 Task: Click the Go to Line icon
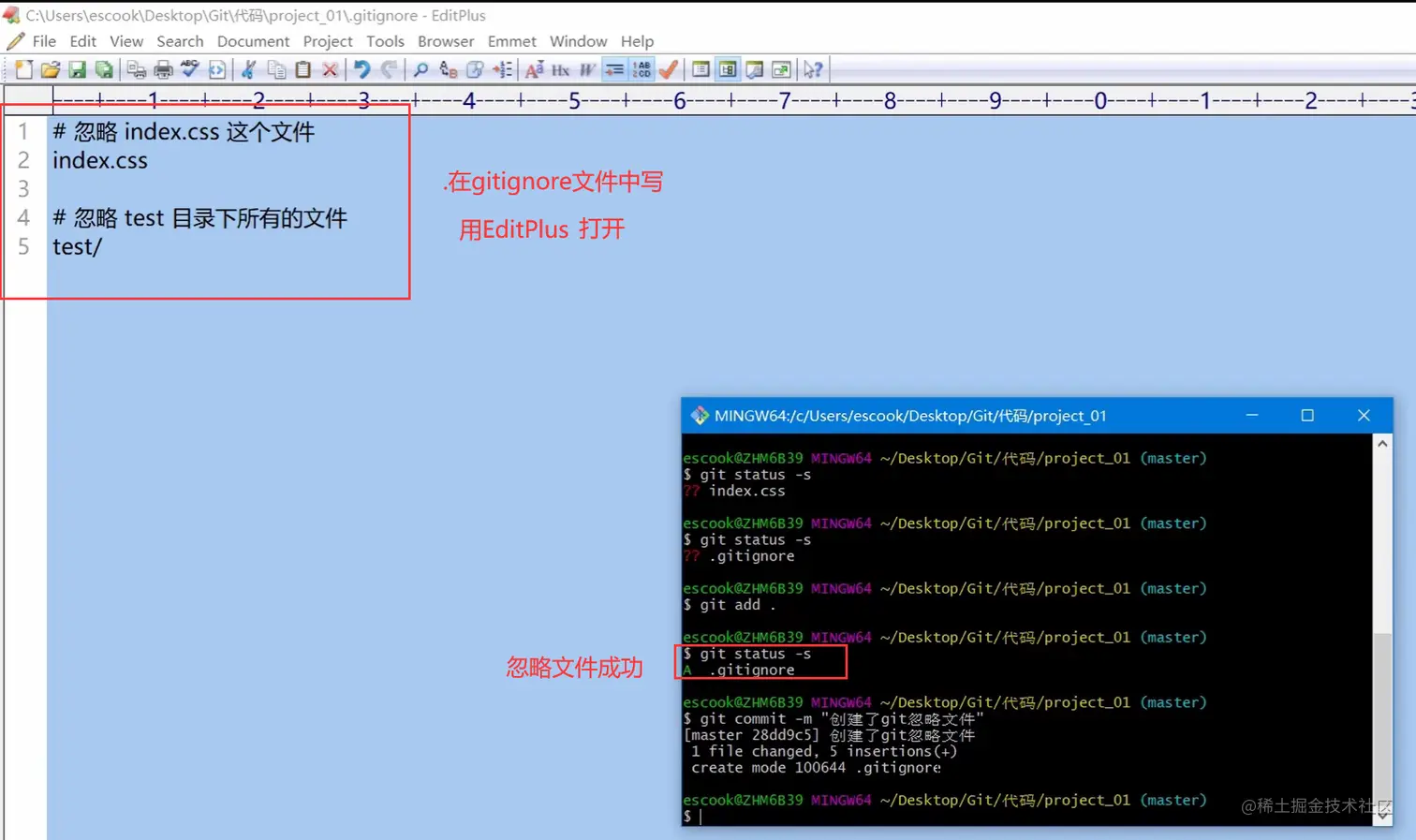tap(503, 69)
